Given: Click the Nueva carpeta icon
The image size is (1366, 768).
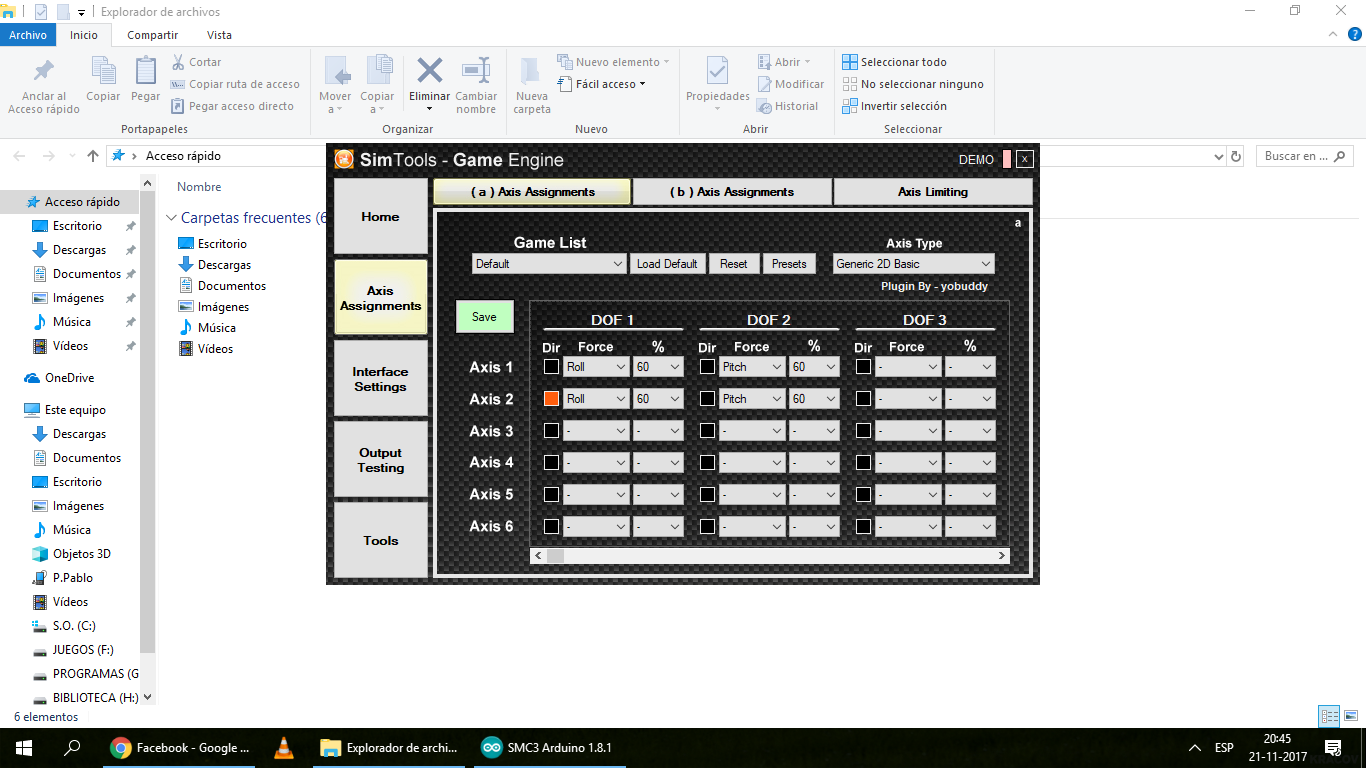Looking at the screenshot, I should [531, 71].
